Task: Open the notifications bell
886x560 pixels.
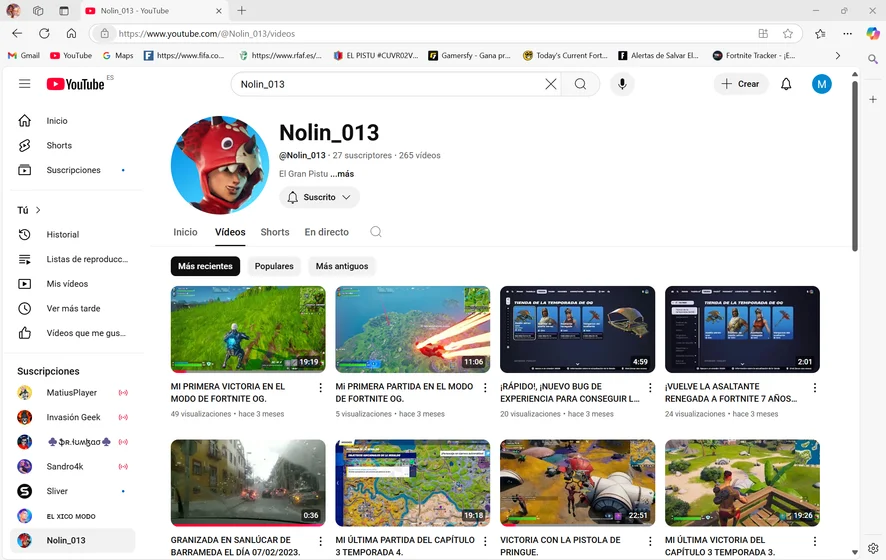Action: (786, 84)
